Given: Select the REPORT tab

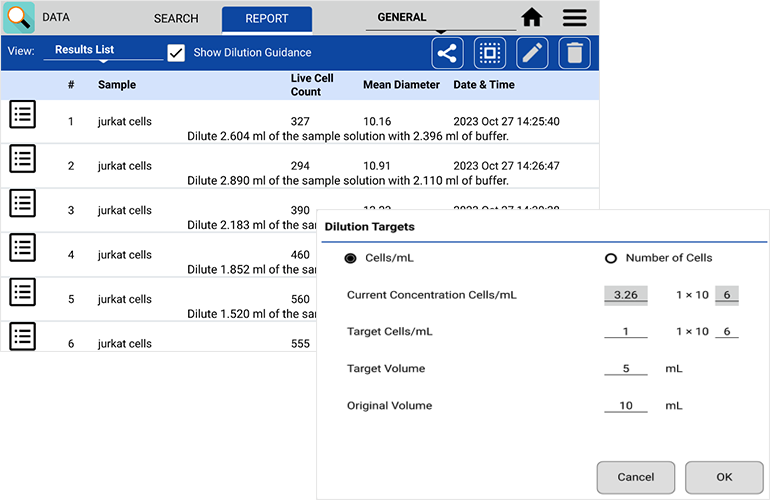Looking at the screenshot, I should coord(266,19).
